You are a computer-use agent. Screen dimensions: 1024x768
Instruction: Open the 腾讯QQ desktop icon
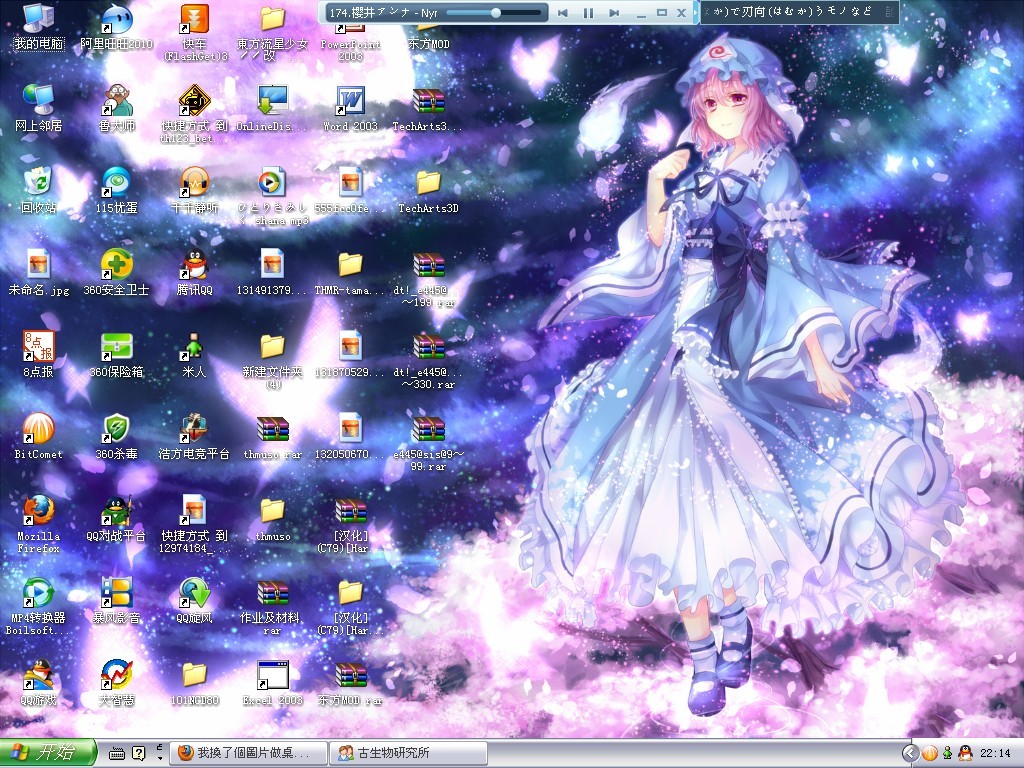(194, 265)
